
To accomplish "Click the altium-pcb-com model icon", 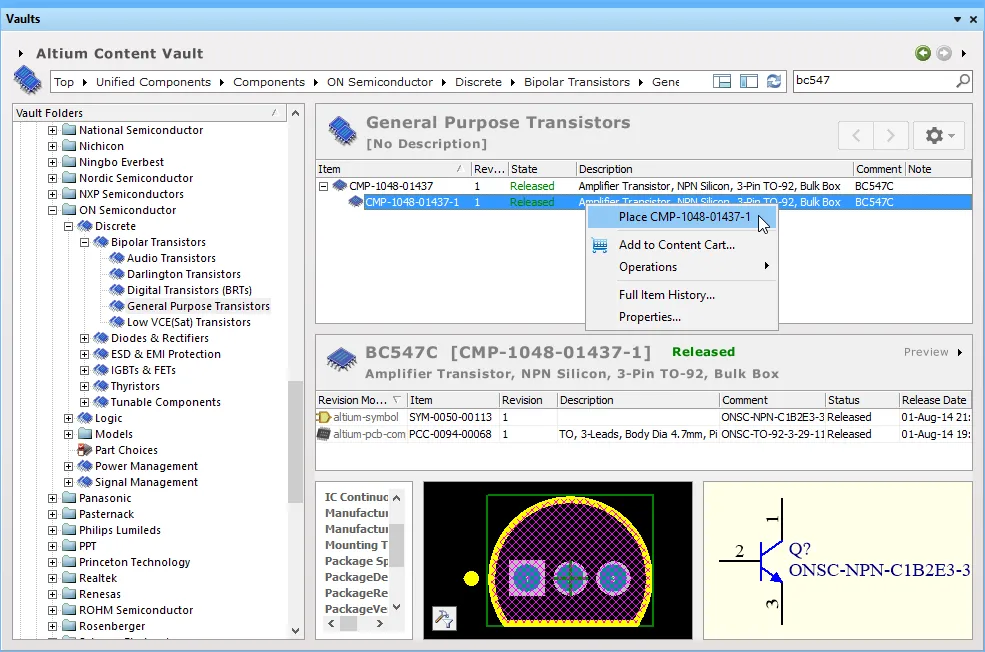I will pyautogui.click(x=324, y=434).
